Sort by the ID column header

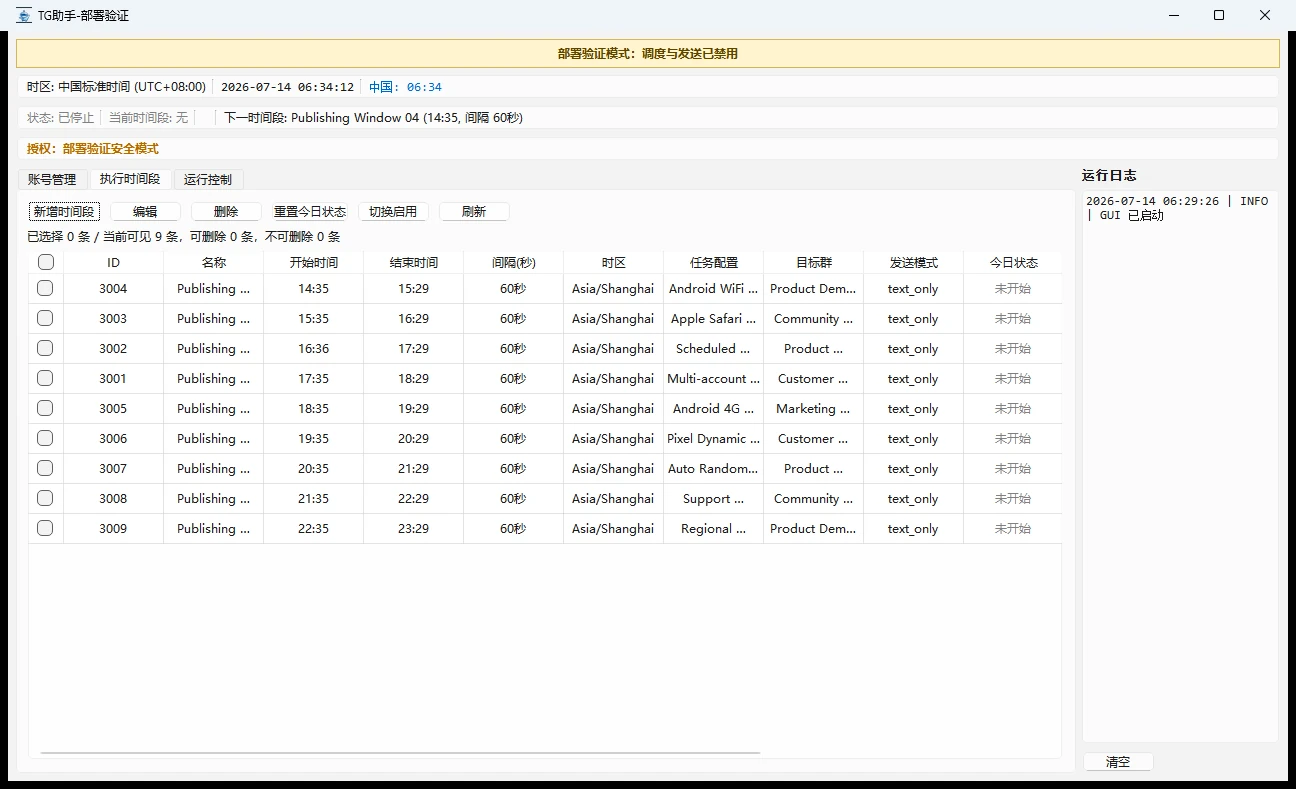[113, 262]
